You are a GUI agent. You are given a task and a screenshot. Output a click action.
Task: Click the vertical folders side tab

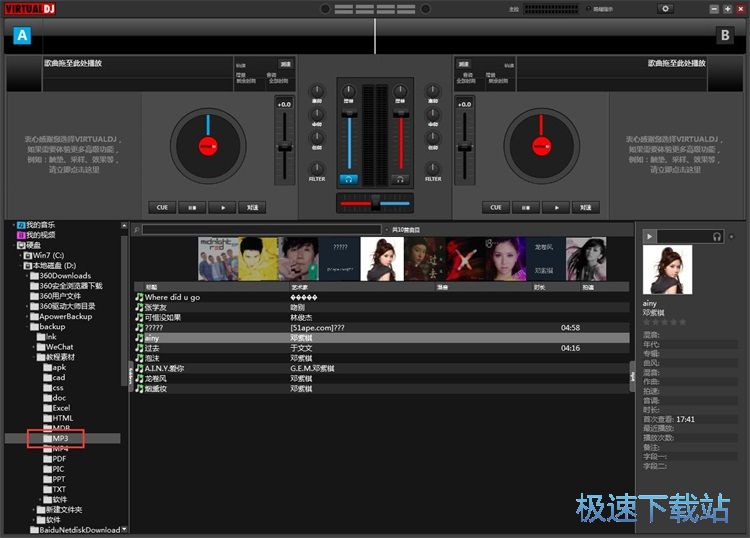tap(130, 376)
